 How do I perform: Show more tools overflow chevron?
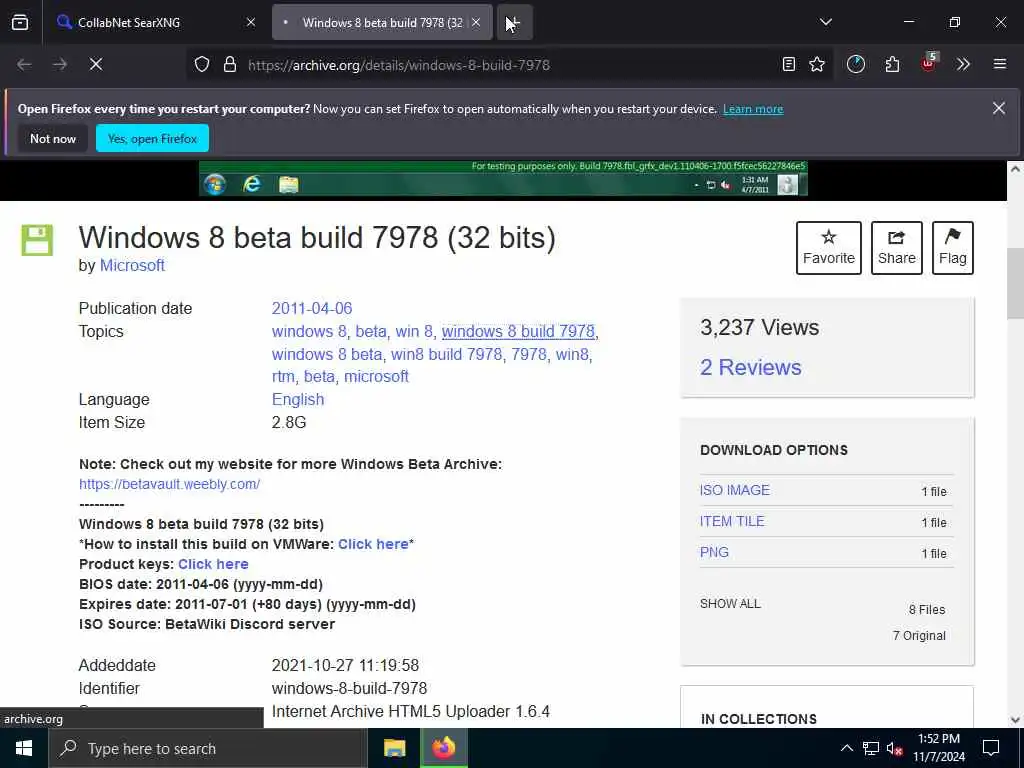pos(963,64)
